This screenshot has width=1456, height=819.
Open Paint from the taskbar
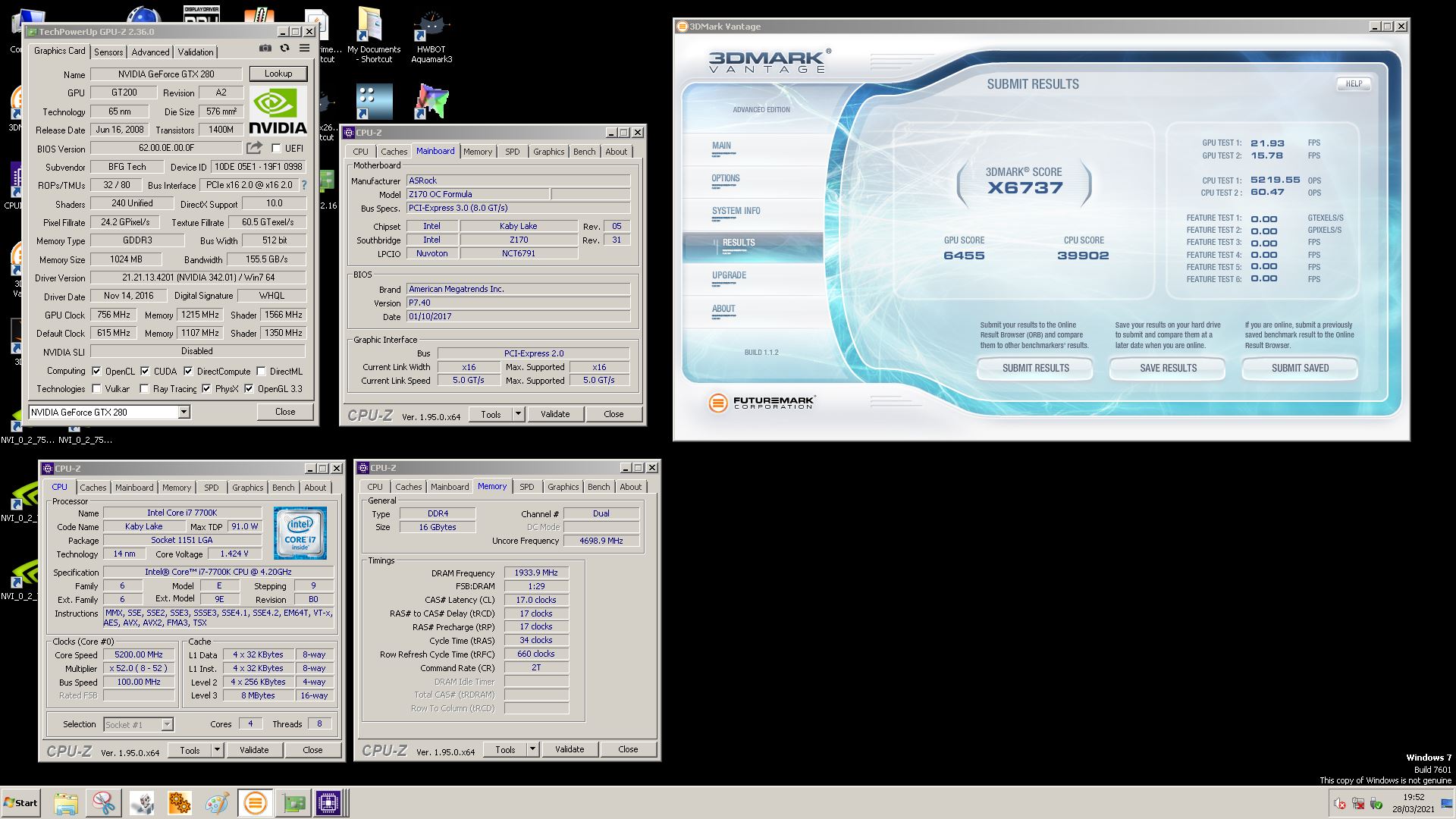pos(217,802)
